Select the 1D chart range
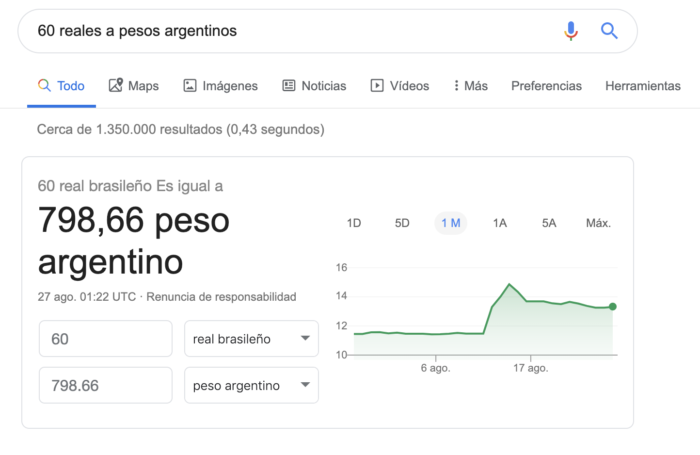 tap(353, 223)
